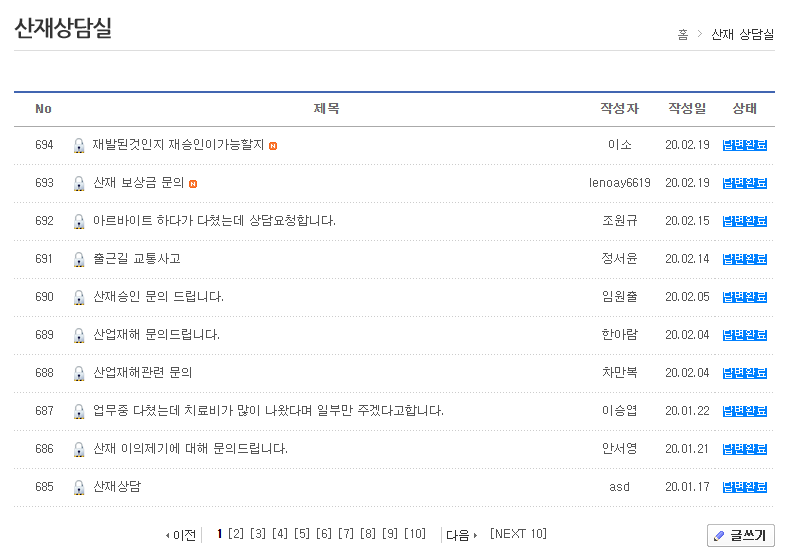Click lock icon beside 산재승인 문의 드립니다
788x557 pixels.
[x=79, y=298]
